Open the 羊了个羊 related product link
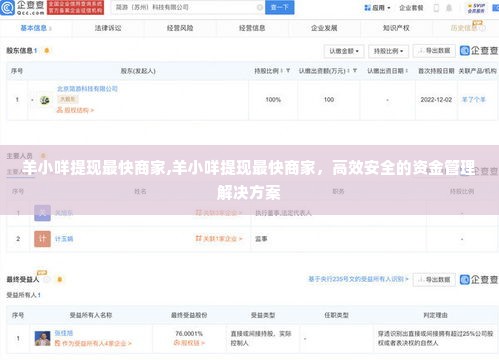 click(474, 100)
